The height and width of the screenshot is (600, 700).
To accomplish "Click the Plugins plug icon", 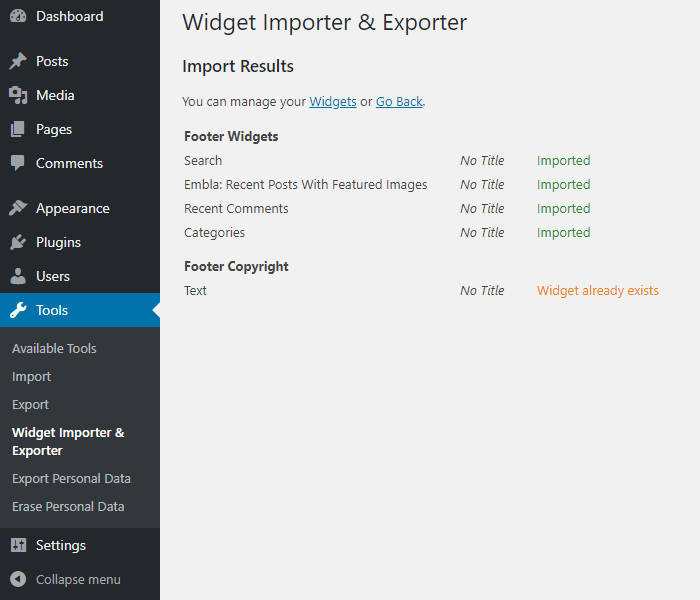I will tap(18, 242).
